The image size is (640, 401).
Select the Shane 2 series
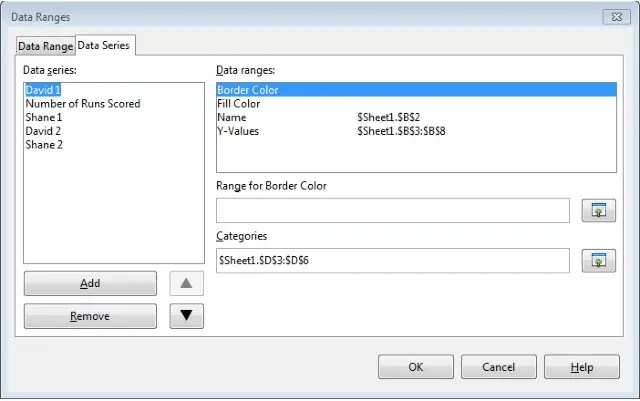[x=44, y=145]
